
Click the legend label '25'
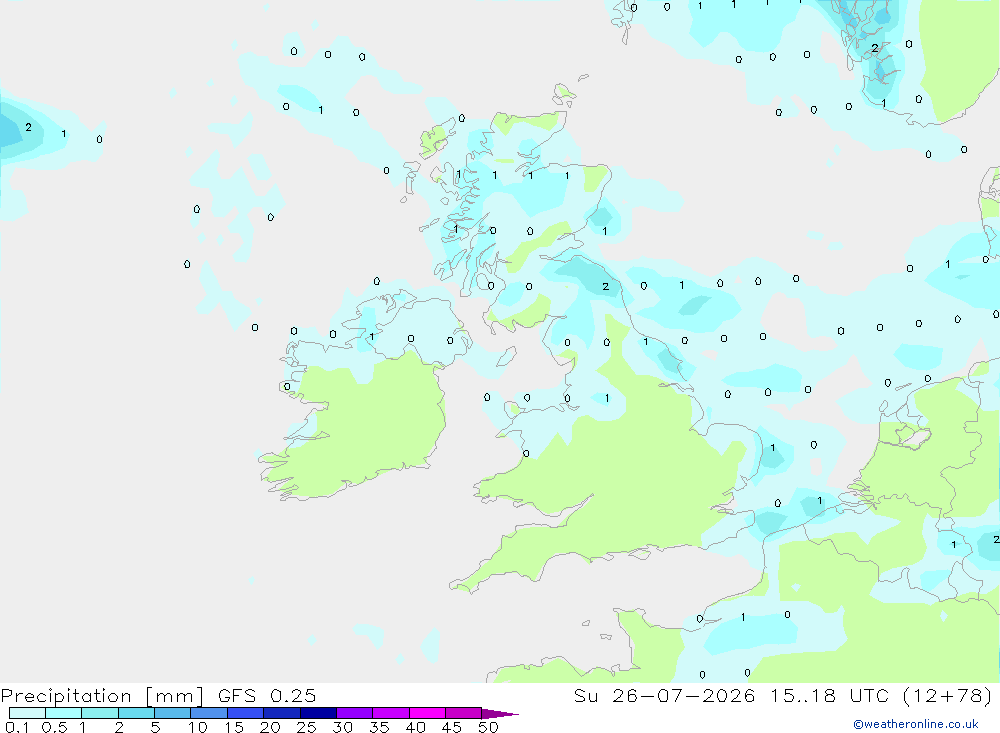306,727
